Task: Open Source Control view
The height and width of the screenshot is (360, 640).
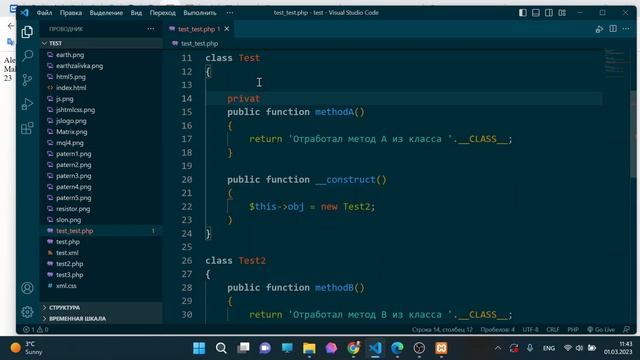Action: tap(27, 80)
